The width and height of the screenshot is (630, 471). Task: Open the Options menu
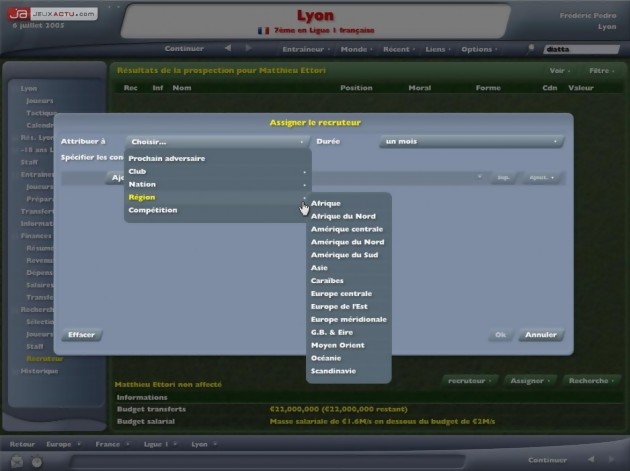(x=478, y=49)
